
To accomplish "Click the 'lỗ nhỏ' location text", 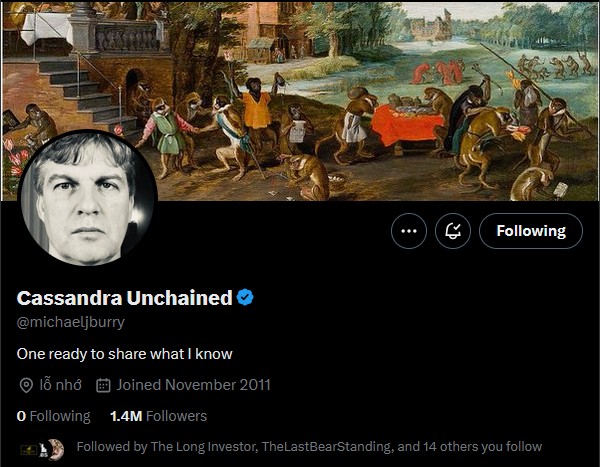I will [63, 385].
